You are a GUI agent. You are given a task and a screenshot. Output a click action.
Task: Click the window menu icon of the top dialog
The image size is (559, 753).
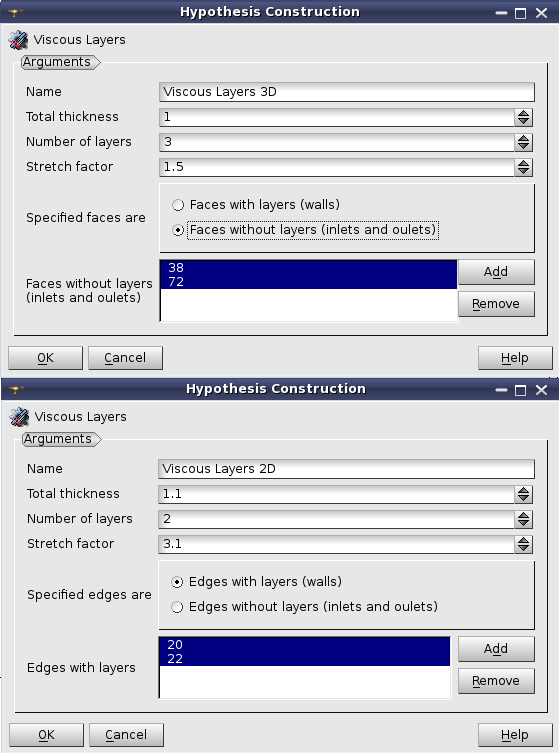point(15,12)
